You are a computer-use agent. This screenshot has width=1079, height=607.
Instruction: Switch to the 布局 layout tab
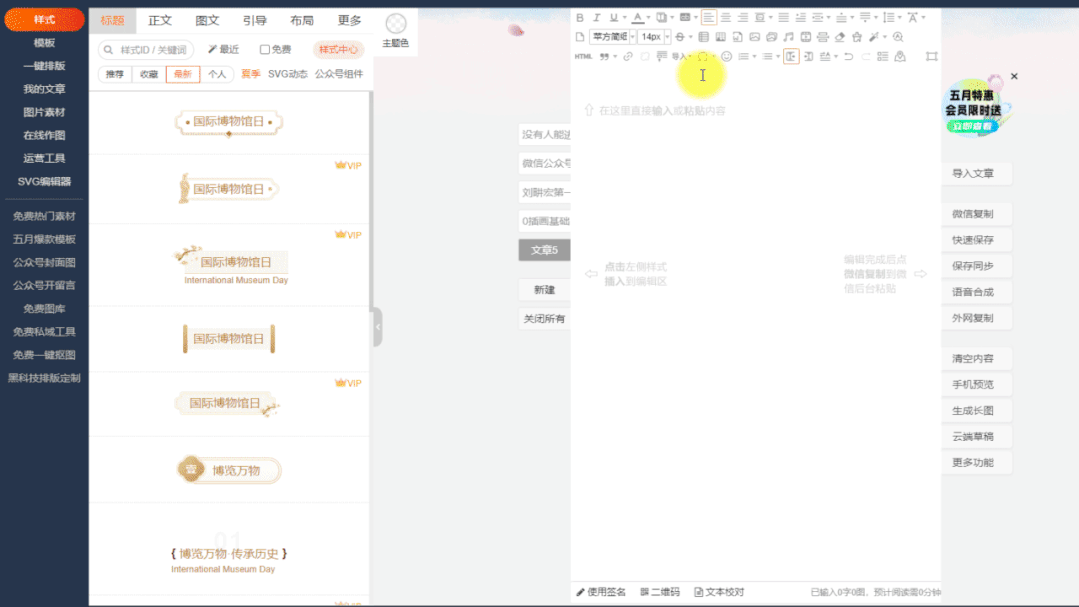301,21
